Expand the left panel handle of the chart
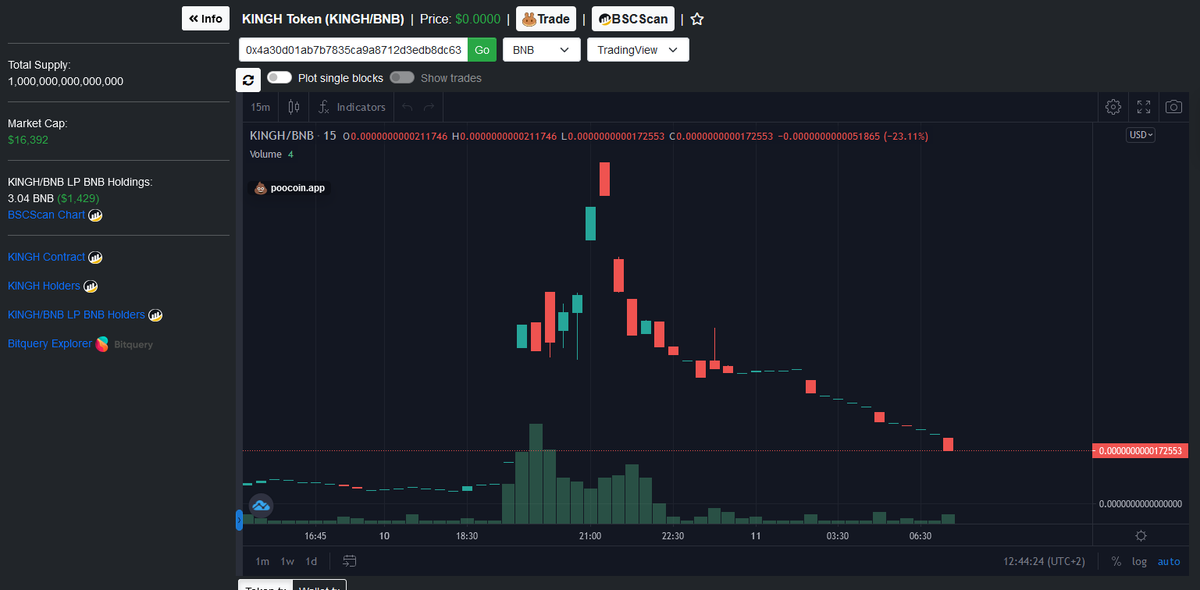This screenshot has height=590, width=1200. point(239,519)
